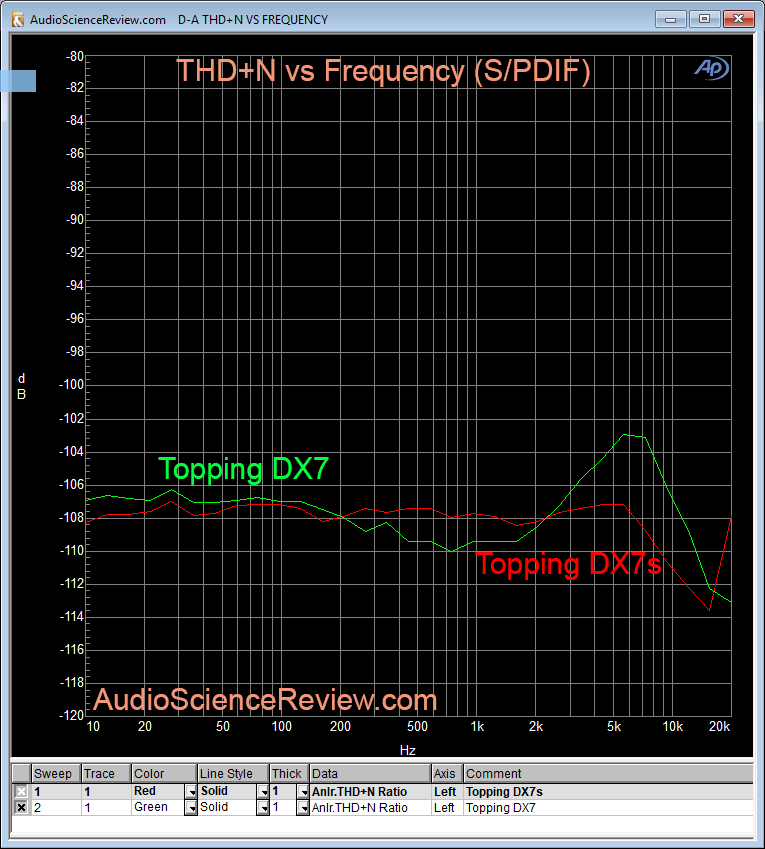The height and width of the screenshot is (849, 765).
Task: Click the AP logo in graph corner
Action: point(712,69)
